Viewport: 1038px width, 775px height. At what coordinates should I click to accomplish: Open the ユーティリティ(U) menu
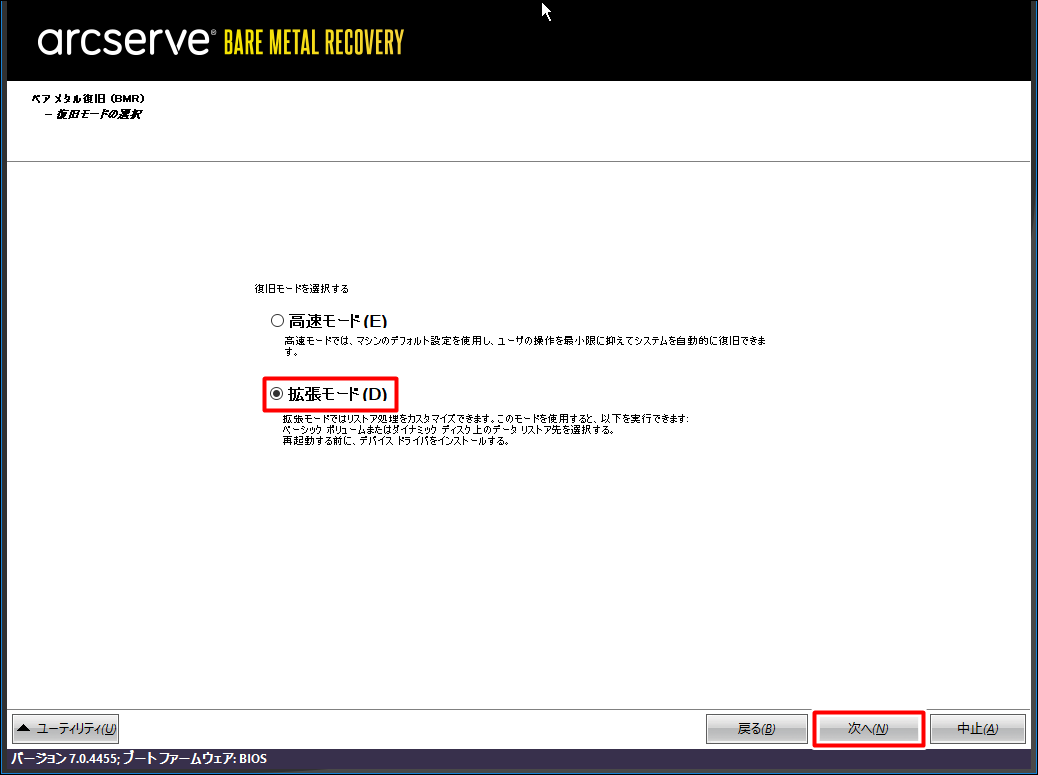coord(66,729)
